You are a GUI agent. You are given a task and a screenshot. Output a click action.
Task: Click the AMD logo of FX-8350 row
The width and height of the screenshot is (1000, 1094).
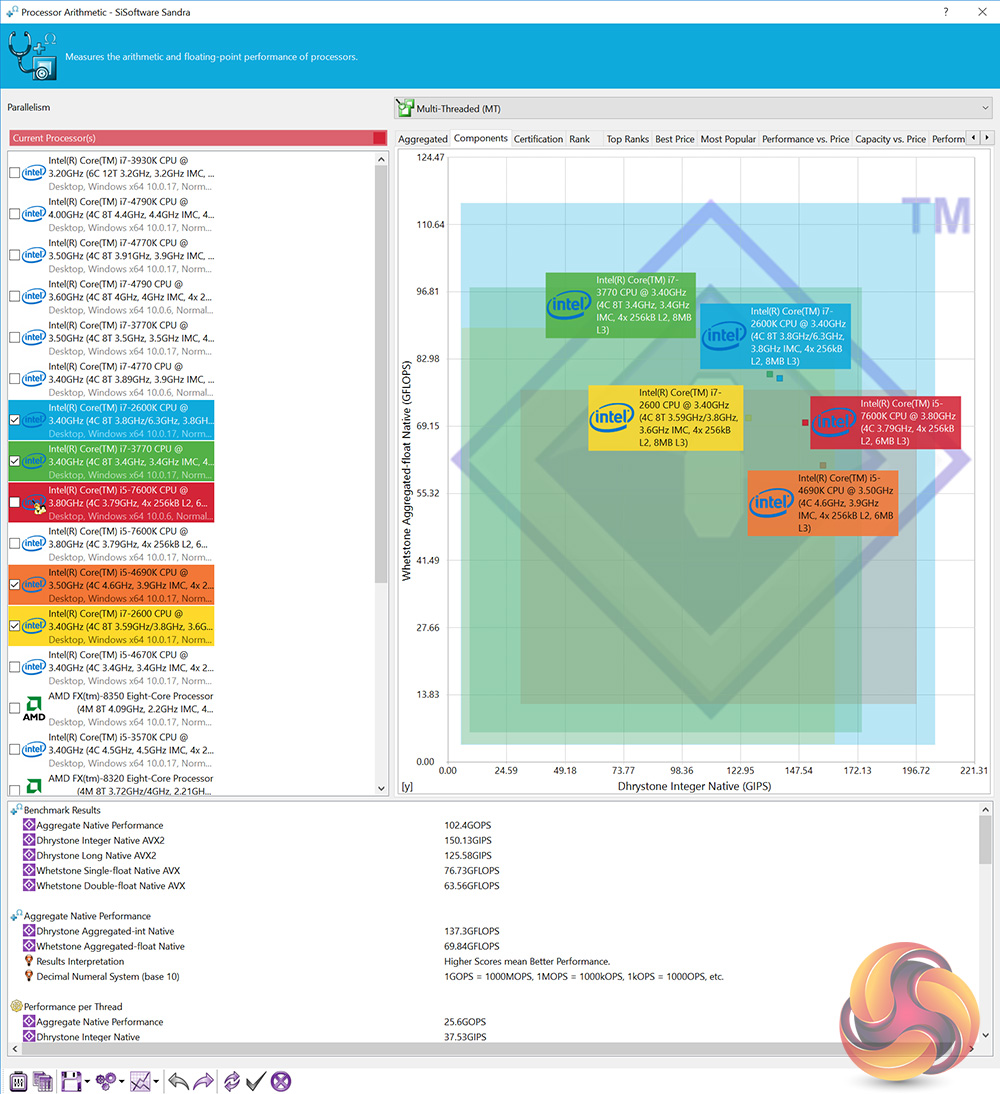point(33,708)
